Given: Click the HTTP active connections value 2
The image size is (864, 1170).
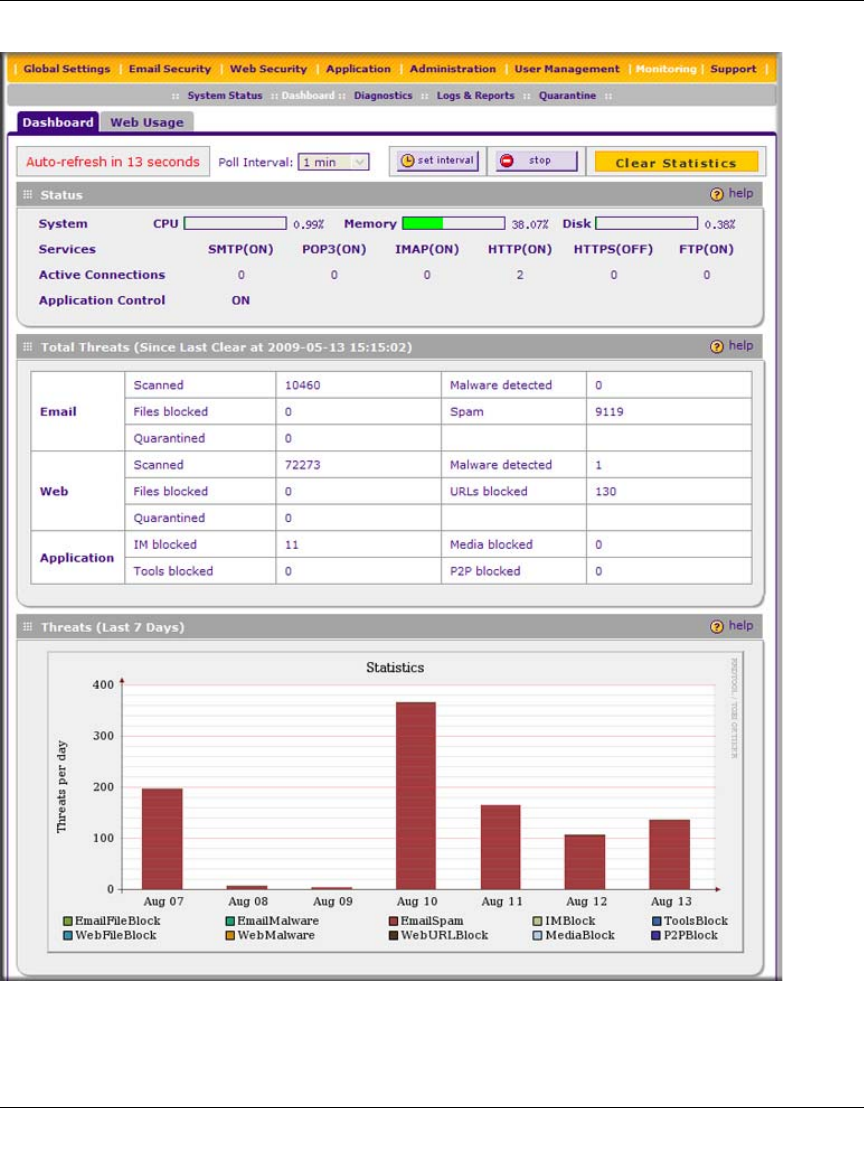Looking at the screenshot, I should (x=520, y=275).
